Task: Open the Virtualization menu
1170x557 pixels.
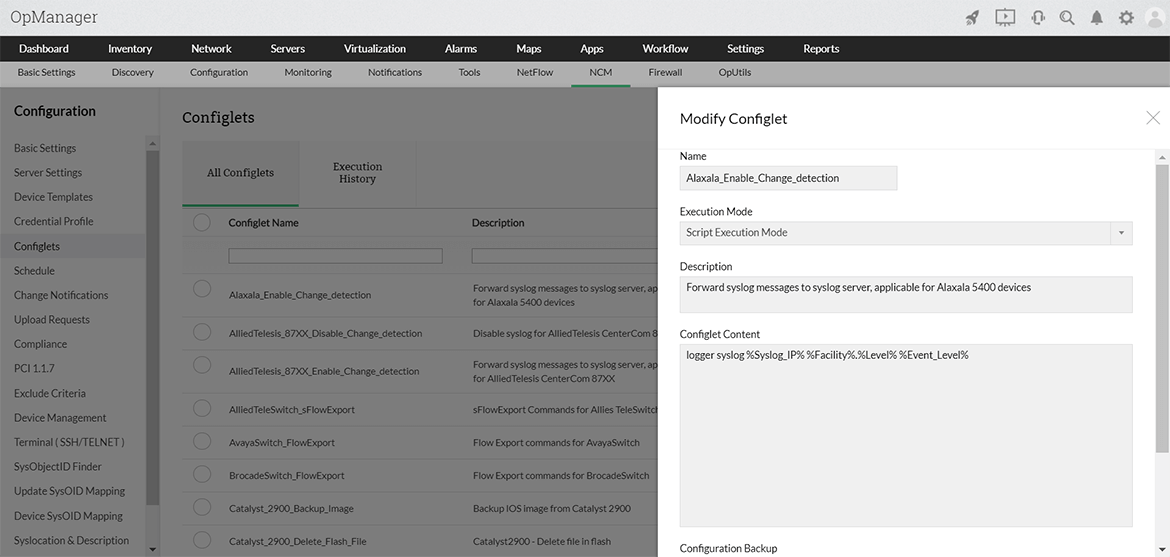Action: pos(375,49)
